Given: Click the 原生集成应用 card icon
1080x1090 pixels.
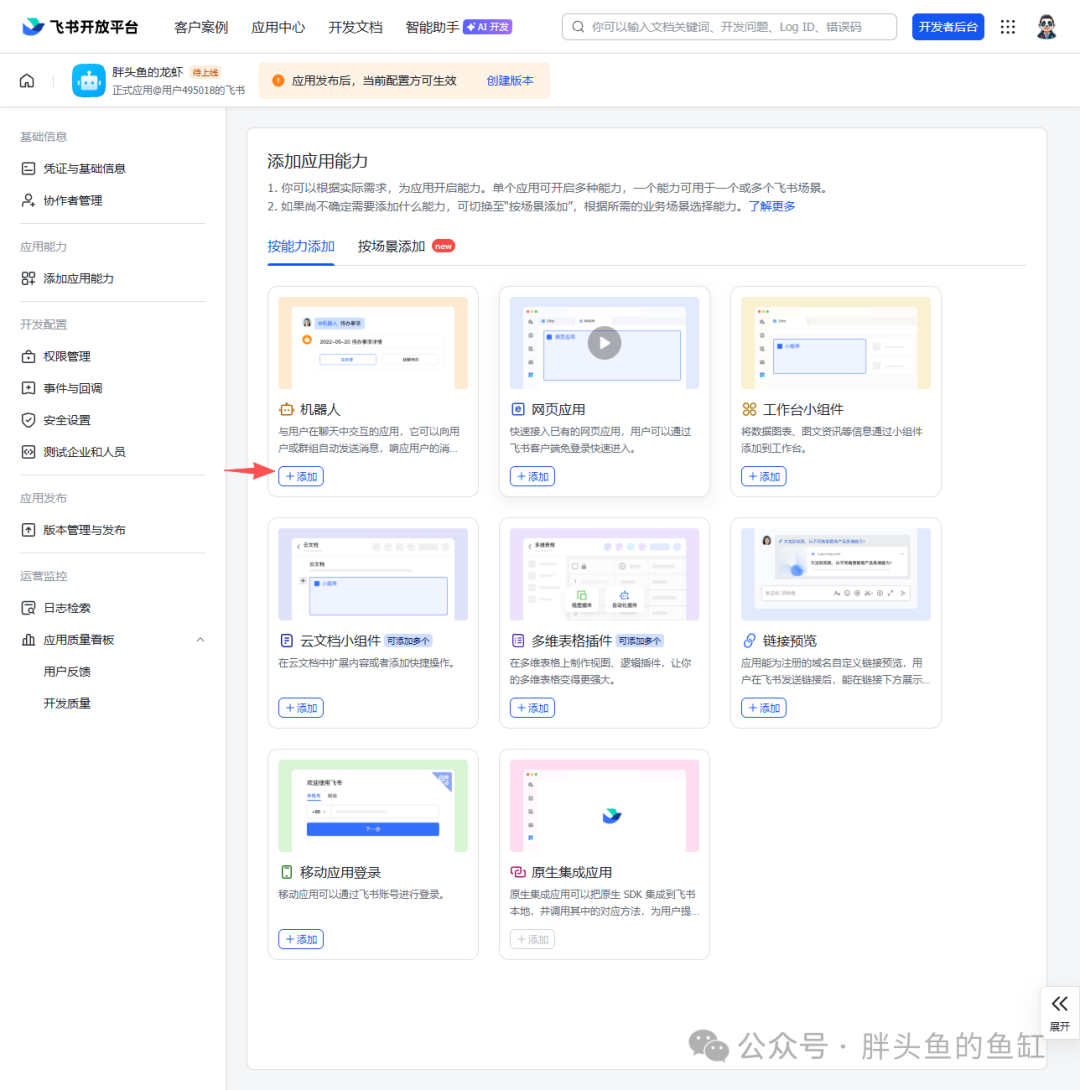Looking at the screenshot, I should pyautogui.click(x=518, y=872).
